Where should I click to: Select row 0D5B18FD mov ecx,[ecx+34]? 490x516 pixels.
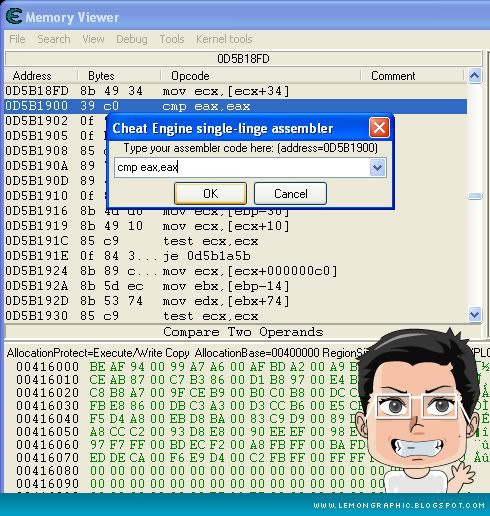coord(236,91)
